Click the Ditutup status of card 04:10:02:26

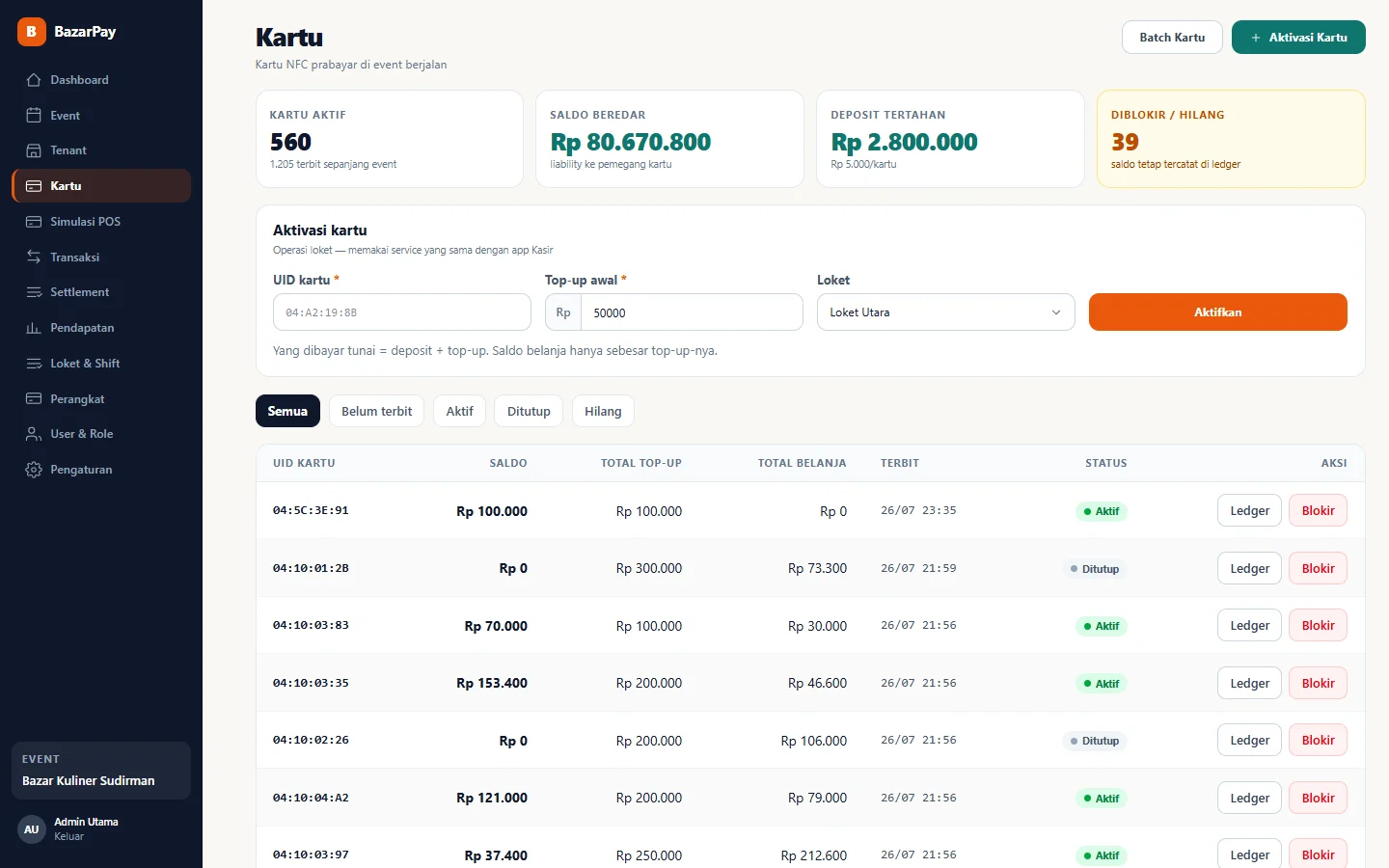pyautogui.click(x=1095, y=741)
